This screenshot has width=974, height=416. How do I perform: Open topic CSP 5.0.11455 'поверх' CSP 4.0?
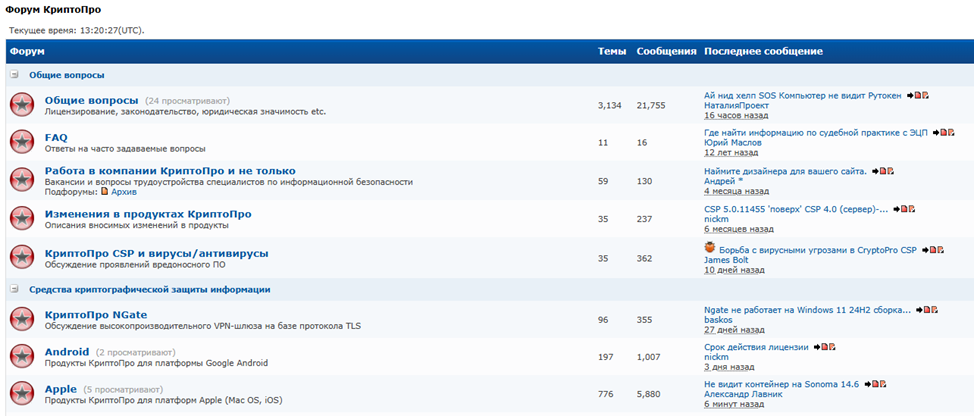pos(796,209)
